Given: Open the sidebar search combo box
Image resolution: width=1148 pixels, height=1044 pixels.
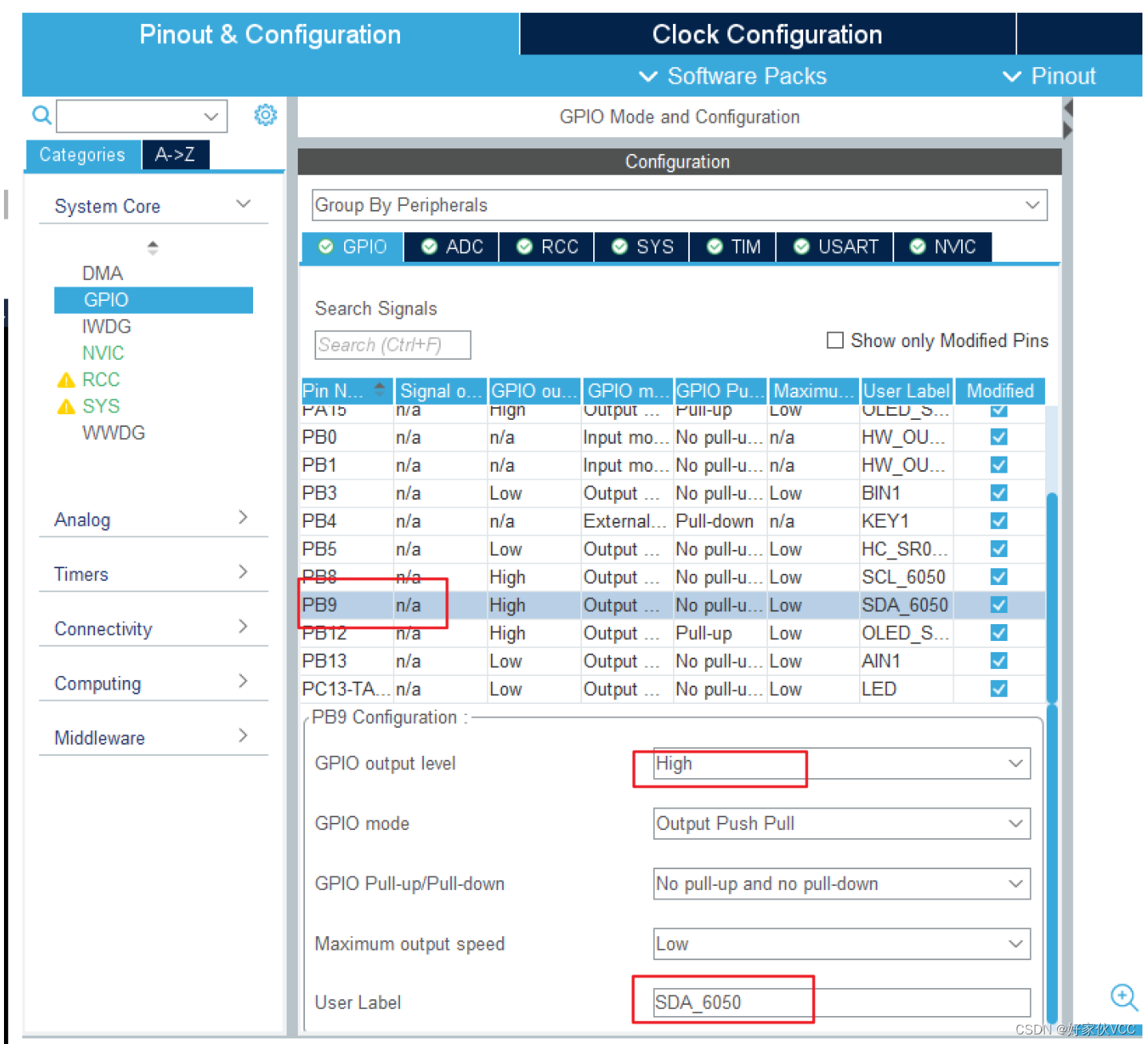Looking at the screenshot, I should pyautogui.click(x=142, y=117).
